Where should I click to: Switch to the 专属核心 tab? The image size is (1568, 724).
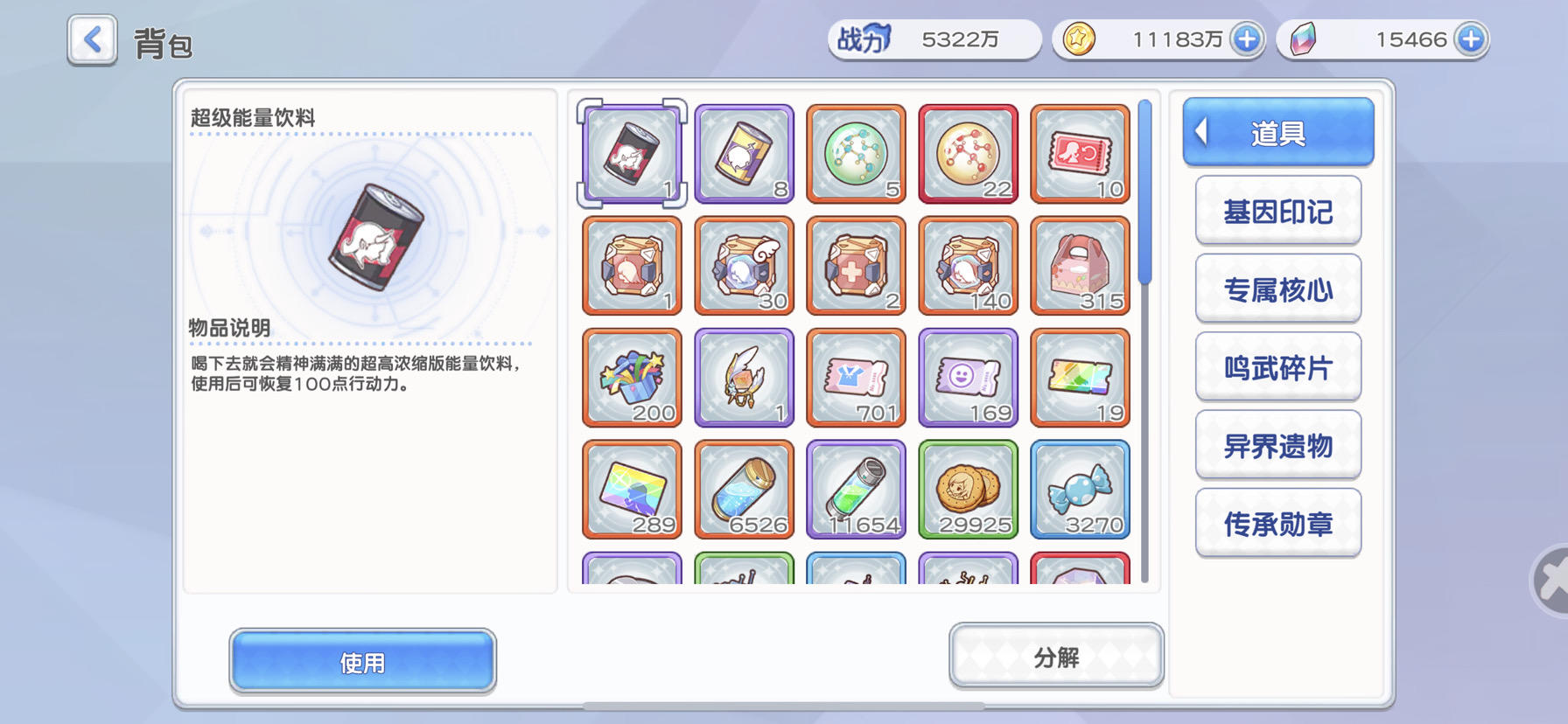(x=1278, y=289)
